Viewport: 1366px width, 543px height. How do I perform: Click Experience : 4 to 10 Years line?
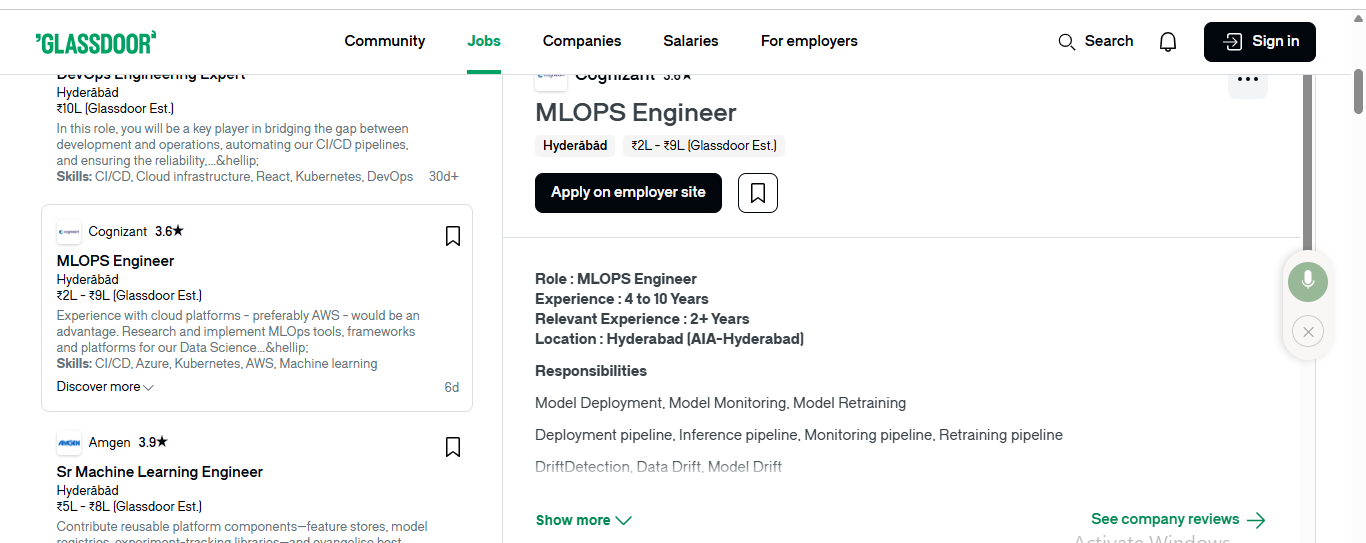coord(622,299)
